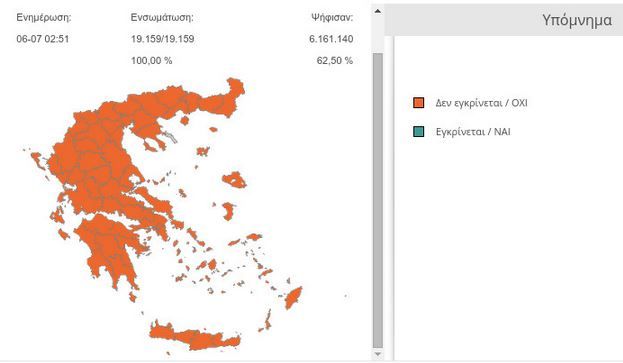Select the Peloponnese region on the map

107,246
